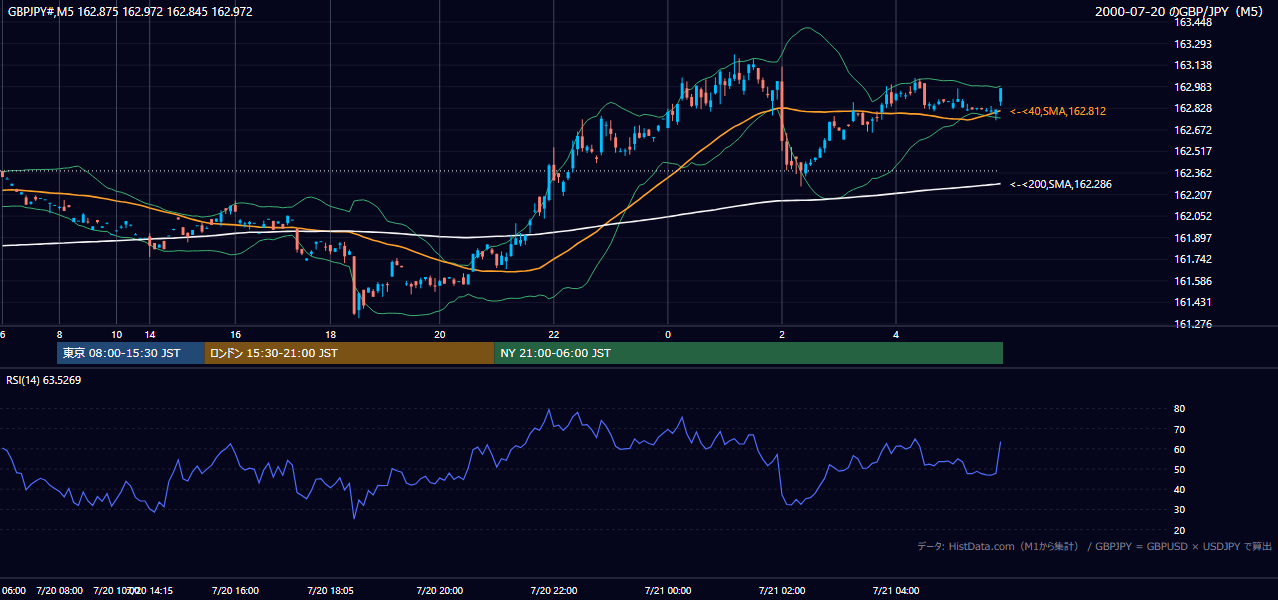
Task: Click price axis value 162.052
Action: pyautogui.click(x=1193, y=216)
